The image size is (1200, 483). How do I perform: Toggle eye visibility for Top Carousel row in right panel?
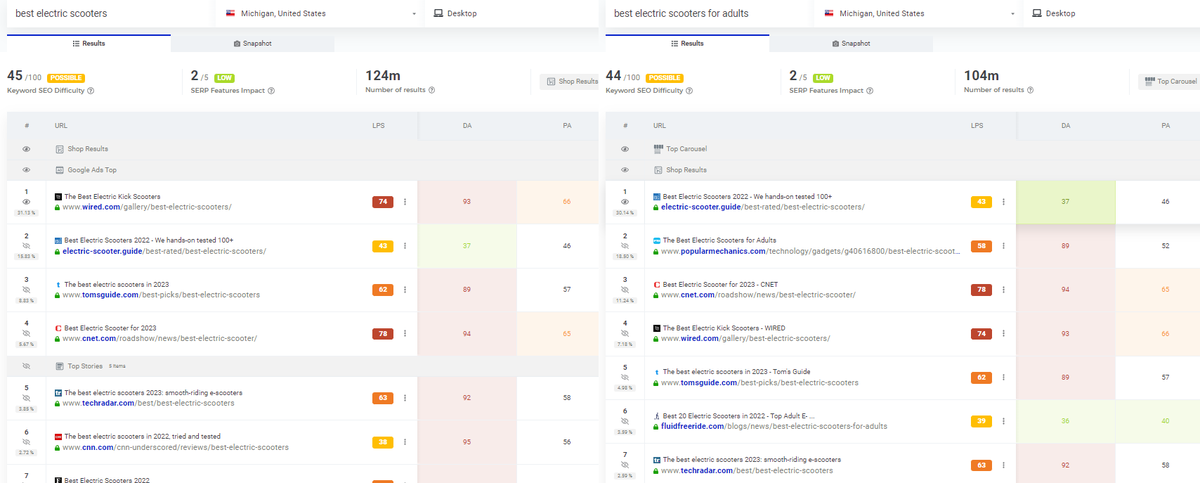pos(625,149)
